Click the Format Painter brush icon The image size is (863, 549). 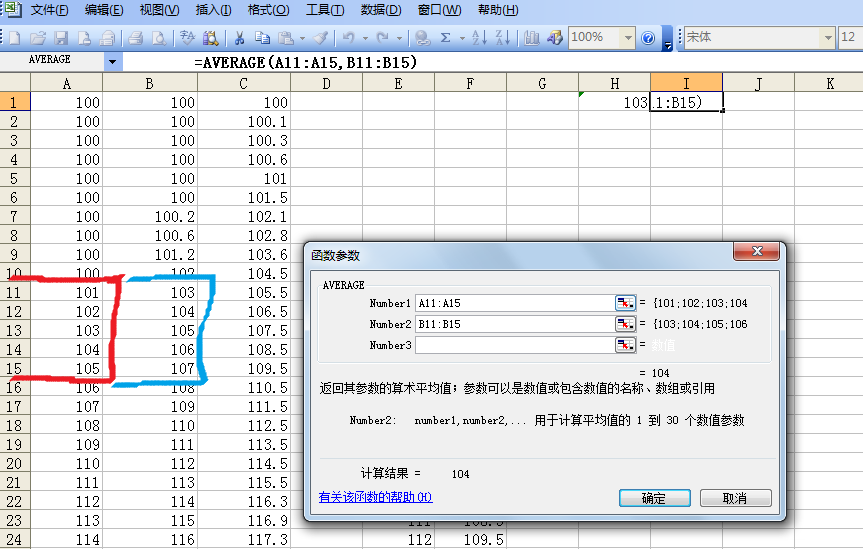pyautogui.click(x=320, y=38)
